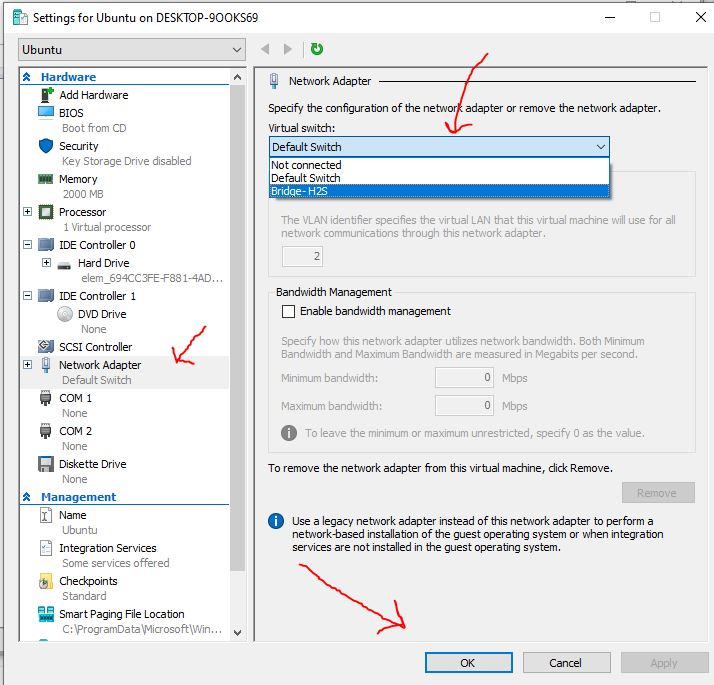The image size is (714, 685).
Task: Select the Diskette Drive floppy icon
Action: coord(46,464)
